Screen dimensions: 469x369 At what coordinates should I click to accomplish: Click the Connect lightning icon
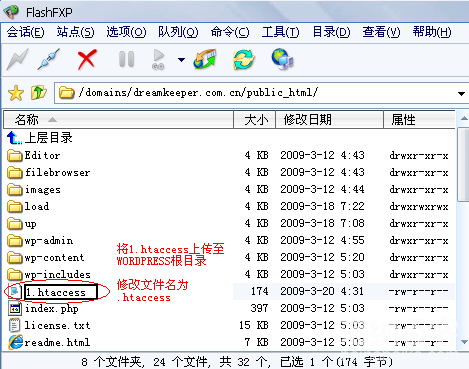17,59
